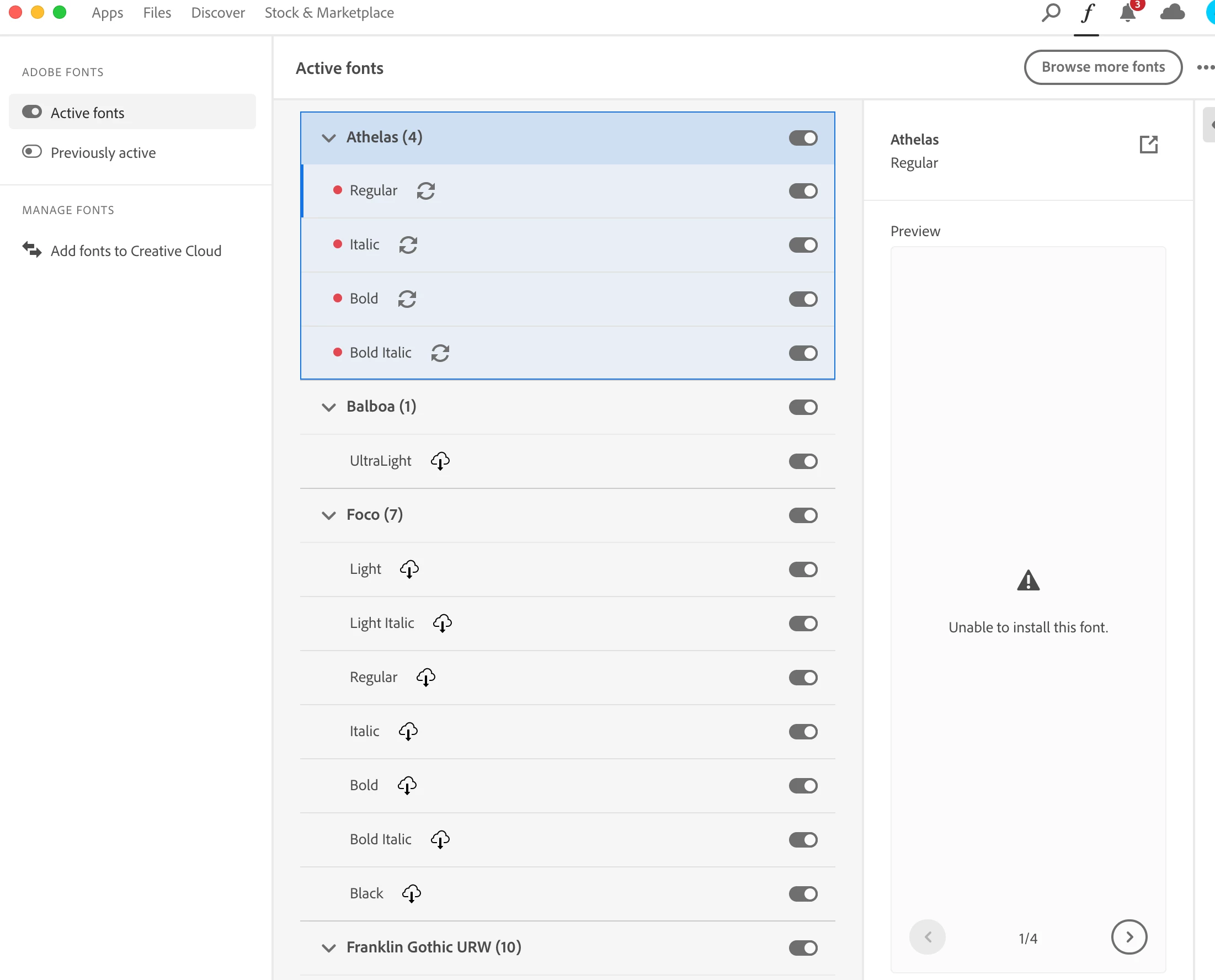Click the cloud sync status icon
The width and height of the screenshot is (1215, 980).
1172,13
